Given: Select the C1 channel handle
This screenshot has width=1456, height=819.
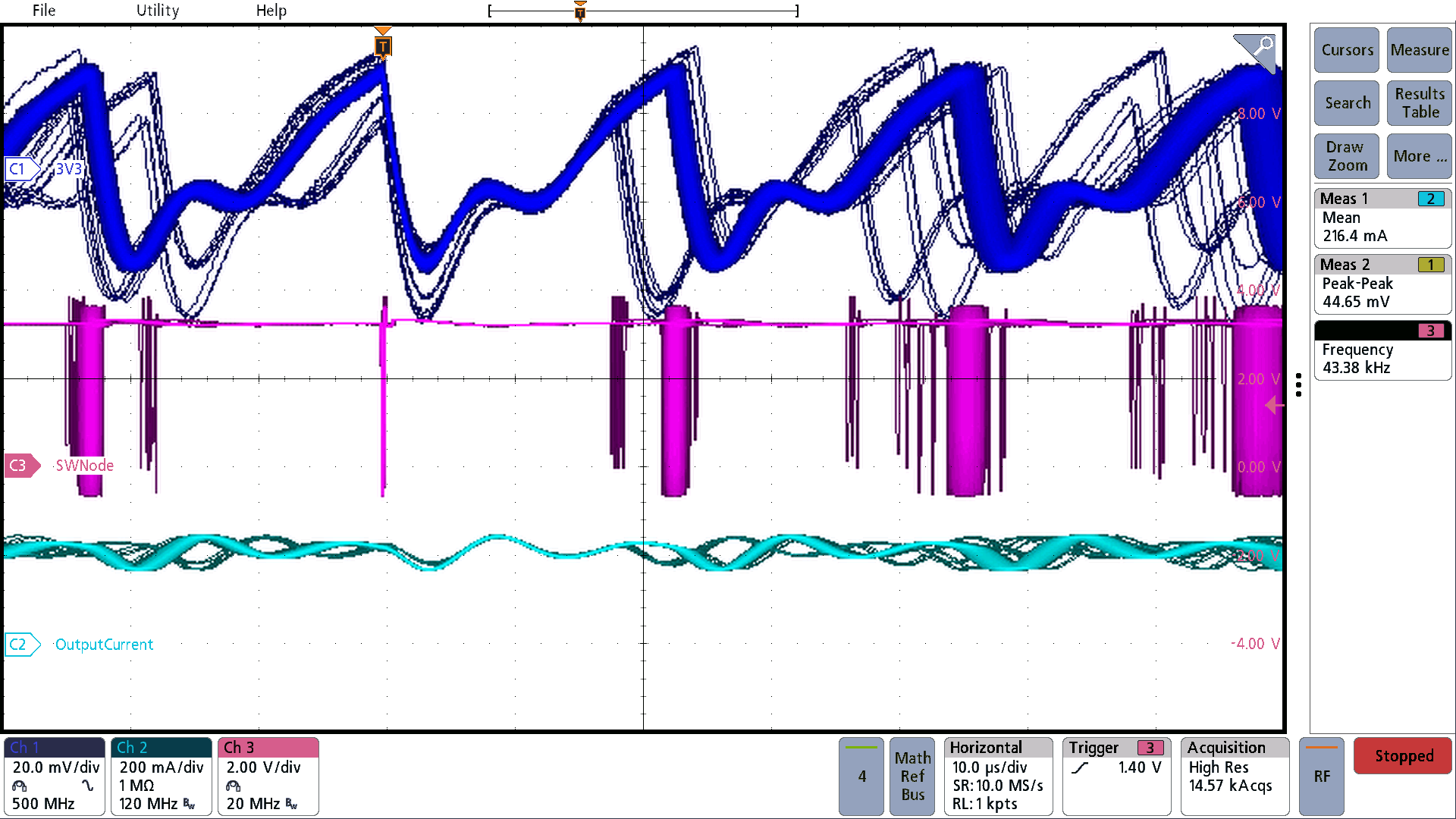Looking at the screenshot, I should 20,169.
